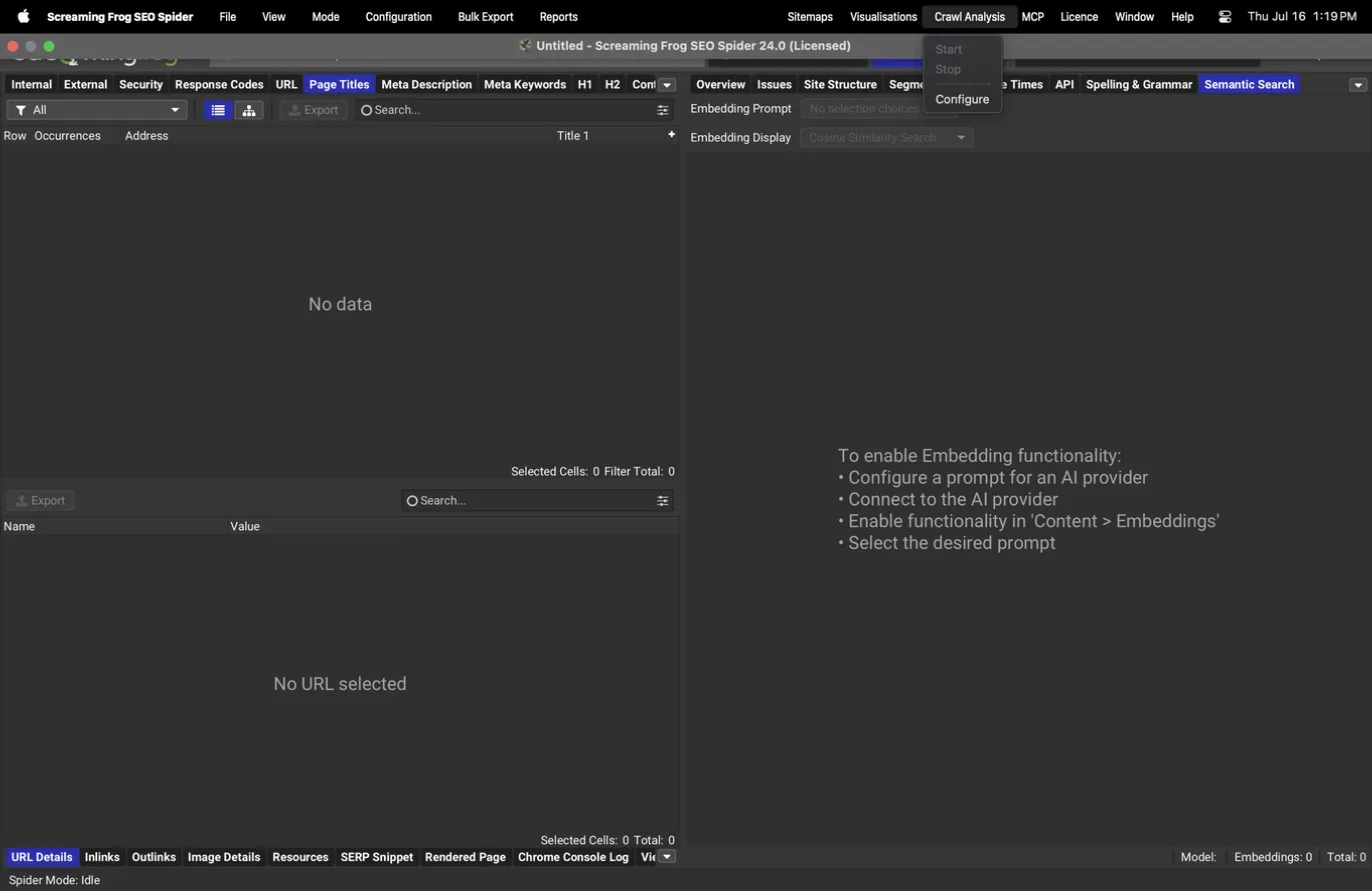Open the Crawl Analysis menu
The height and width of the screenshot is (891, 1372).
[969, 17]
